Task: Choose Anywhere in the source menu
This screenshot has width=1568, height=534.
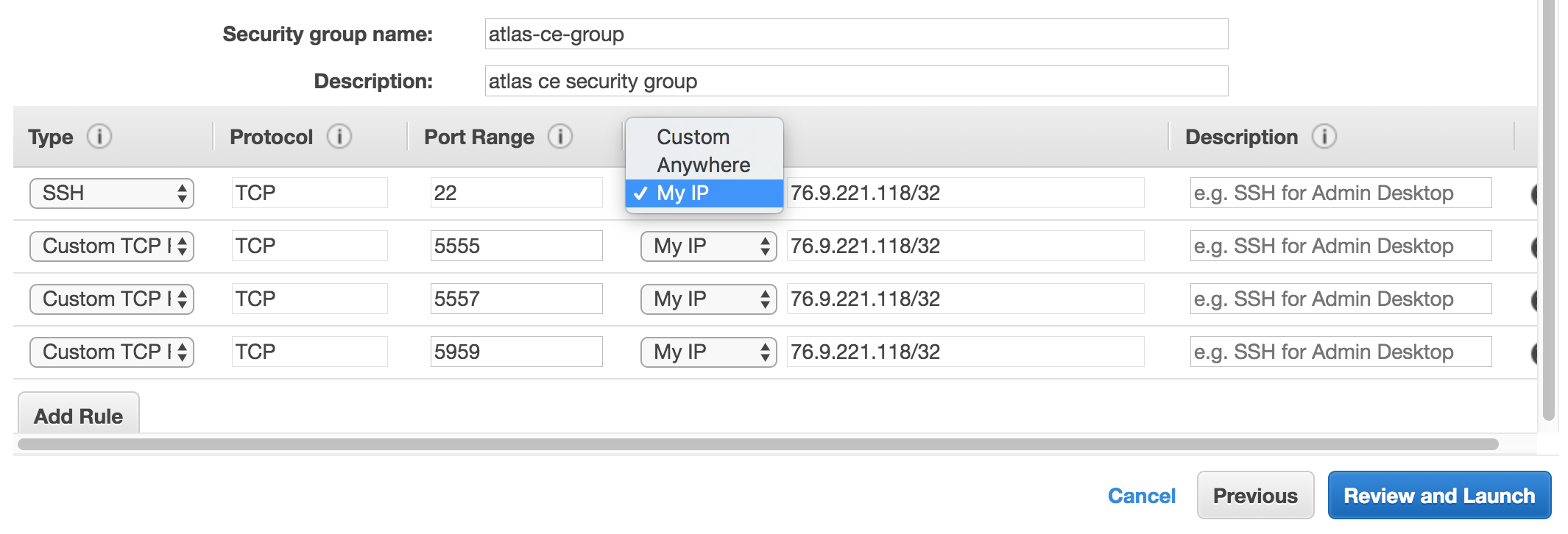Action: [x=704, y=165]
